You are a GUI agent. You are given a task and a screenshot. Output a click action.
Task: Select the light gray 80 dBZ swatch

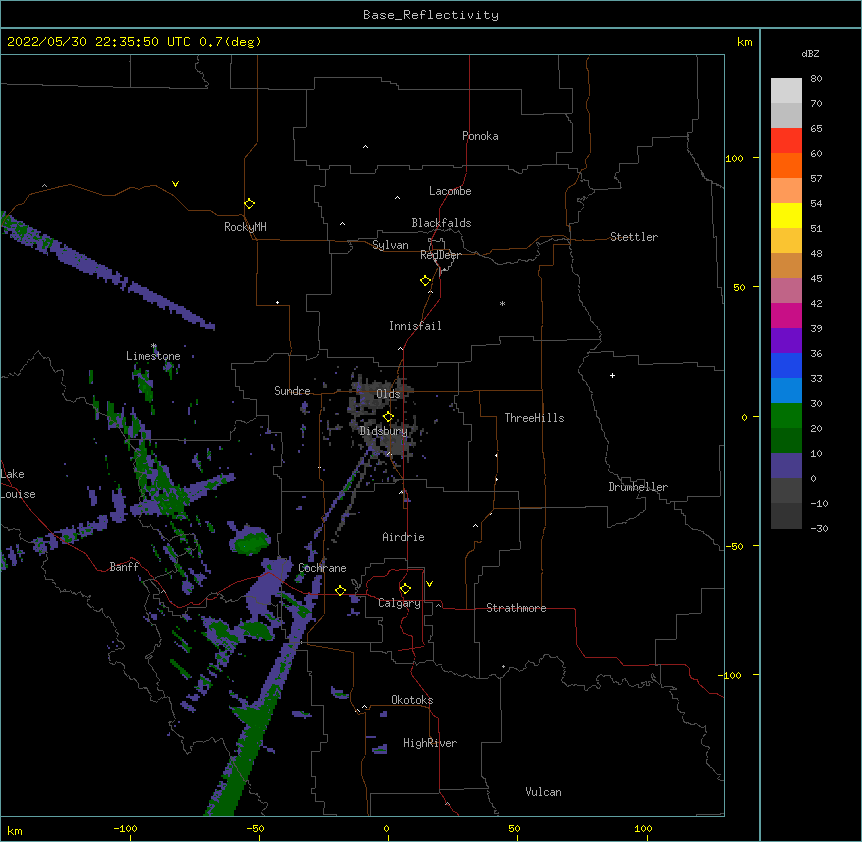(x=786, y=91)
